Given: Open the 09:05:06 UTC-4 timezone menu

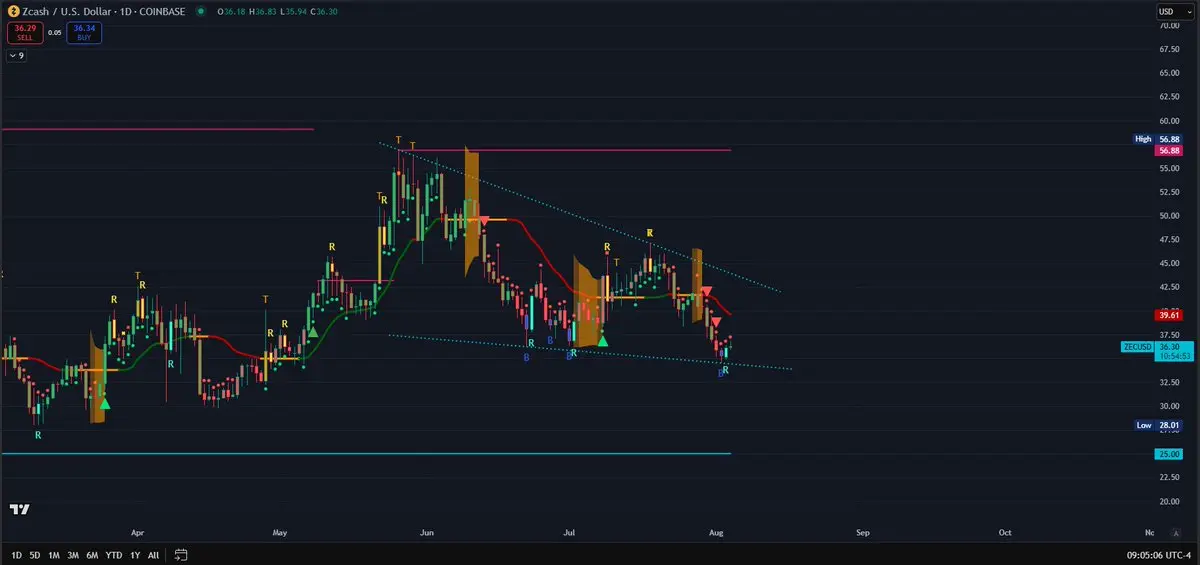Looking at the screenshot, I should pyautogui.click(x=1159, y=554).
